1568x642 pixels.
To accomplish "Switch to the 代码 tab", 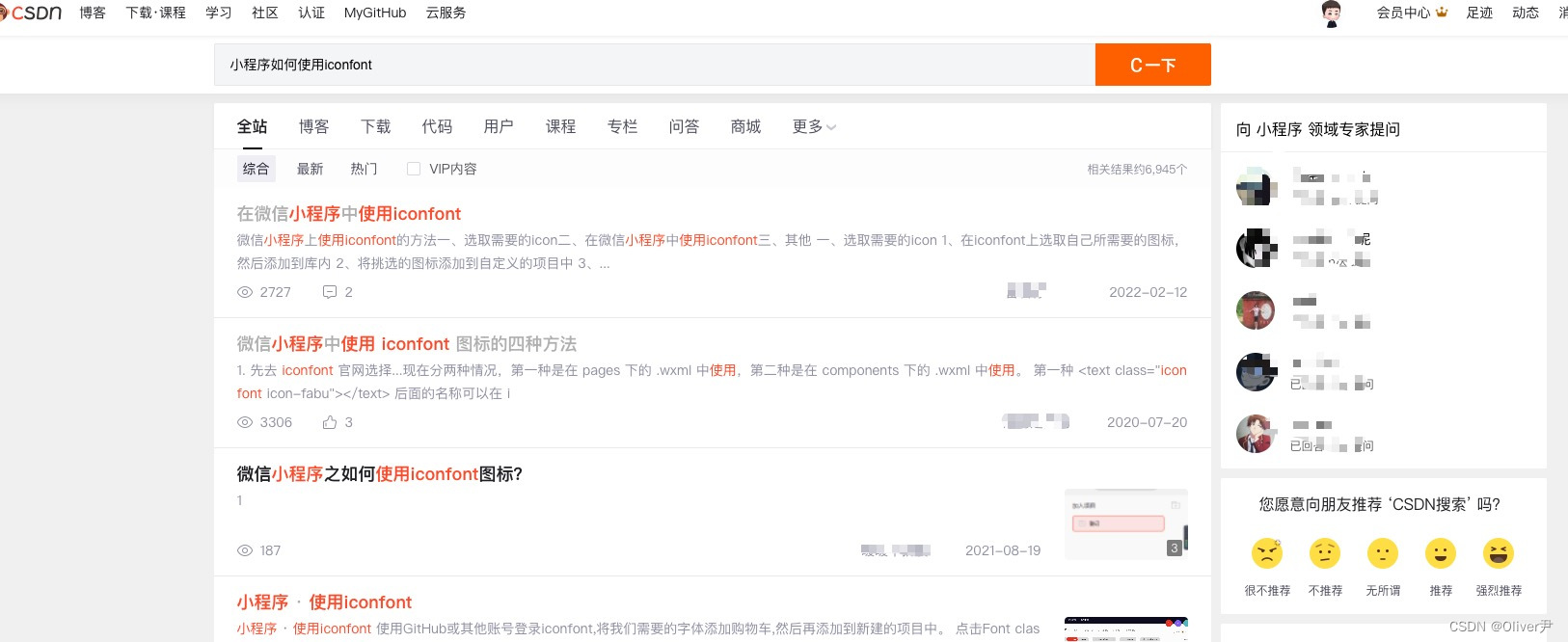I will 438,126.
